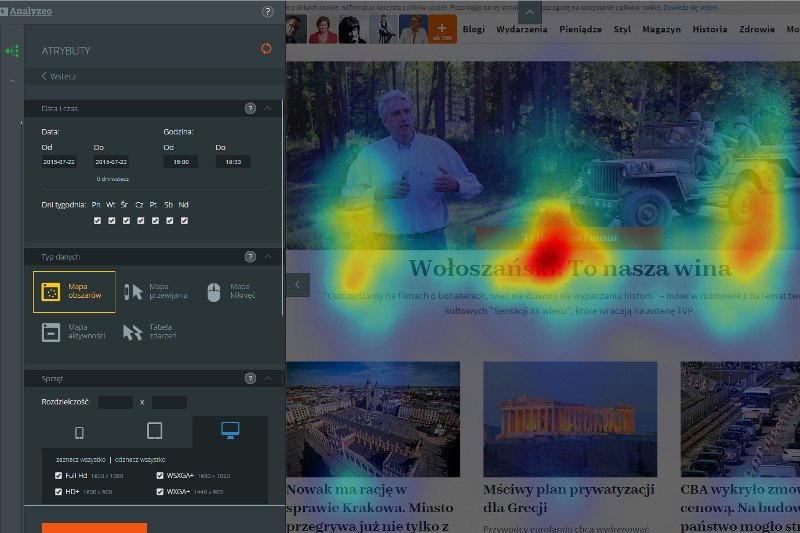The image size is (800, 533).
Task: Toggle the Pn weekday checkbox
Action: pos(97,220)
